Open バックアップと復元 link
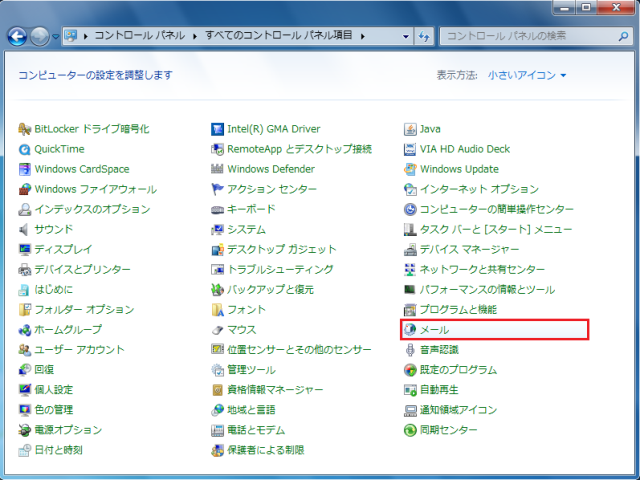Screen dimensions: 640x480 (x=270, y=289)
